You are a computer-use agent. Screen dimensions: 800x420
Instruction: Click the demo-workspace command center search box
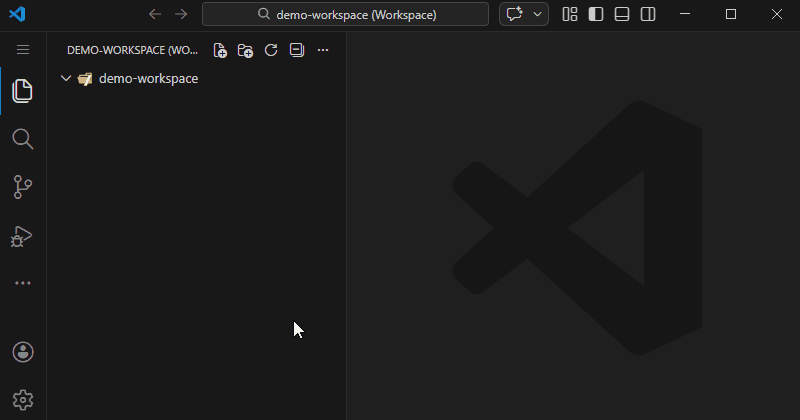pos(345,14)
